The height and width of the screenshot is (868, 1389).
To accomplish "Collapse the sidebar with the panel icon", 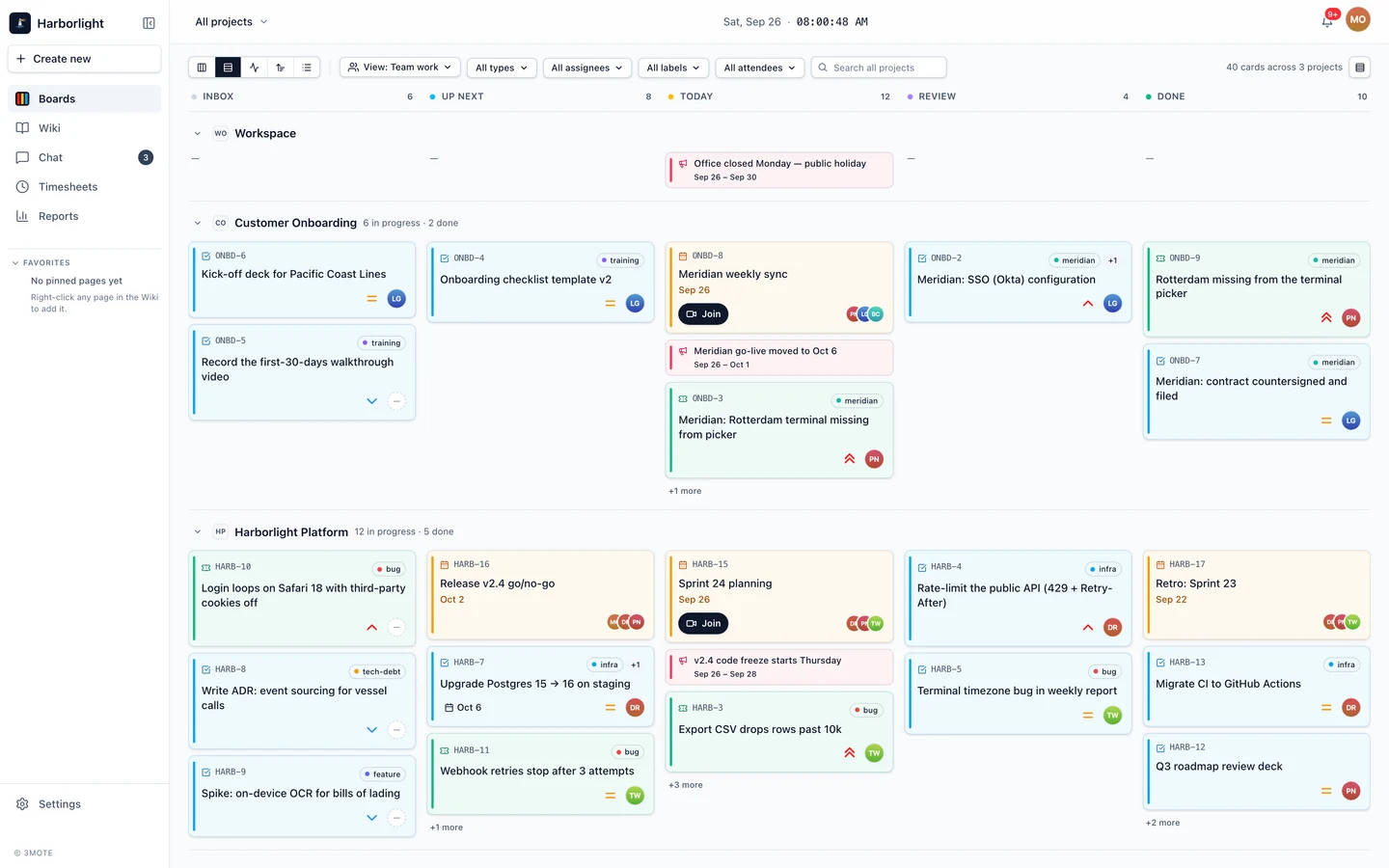I will [149, 23].
